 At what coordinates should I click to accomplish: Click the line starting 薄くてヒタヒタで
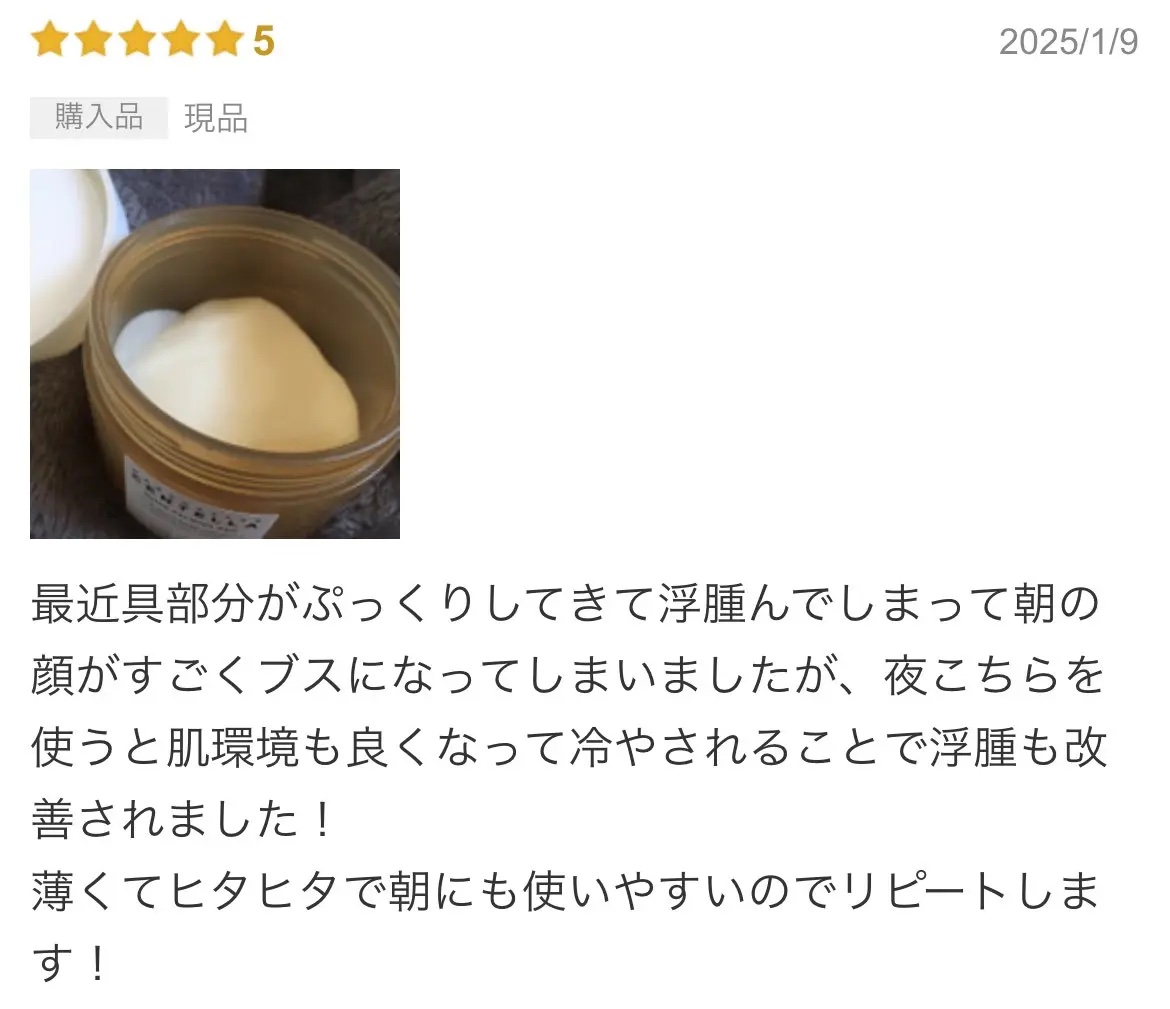tap(566, 892)
